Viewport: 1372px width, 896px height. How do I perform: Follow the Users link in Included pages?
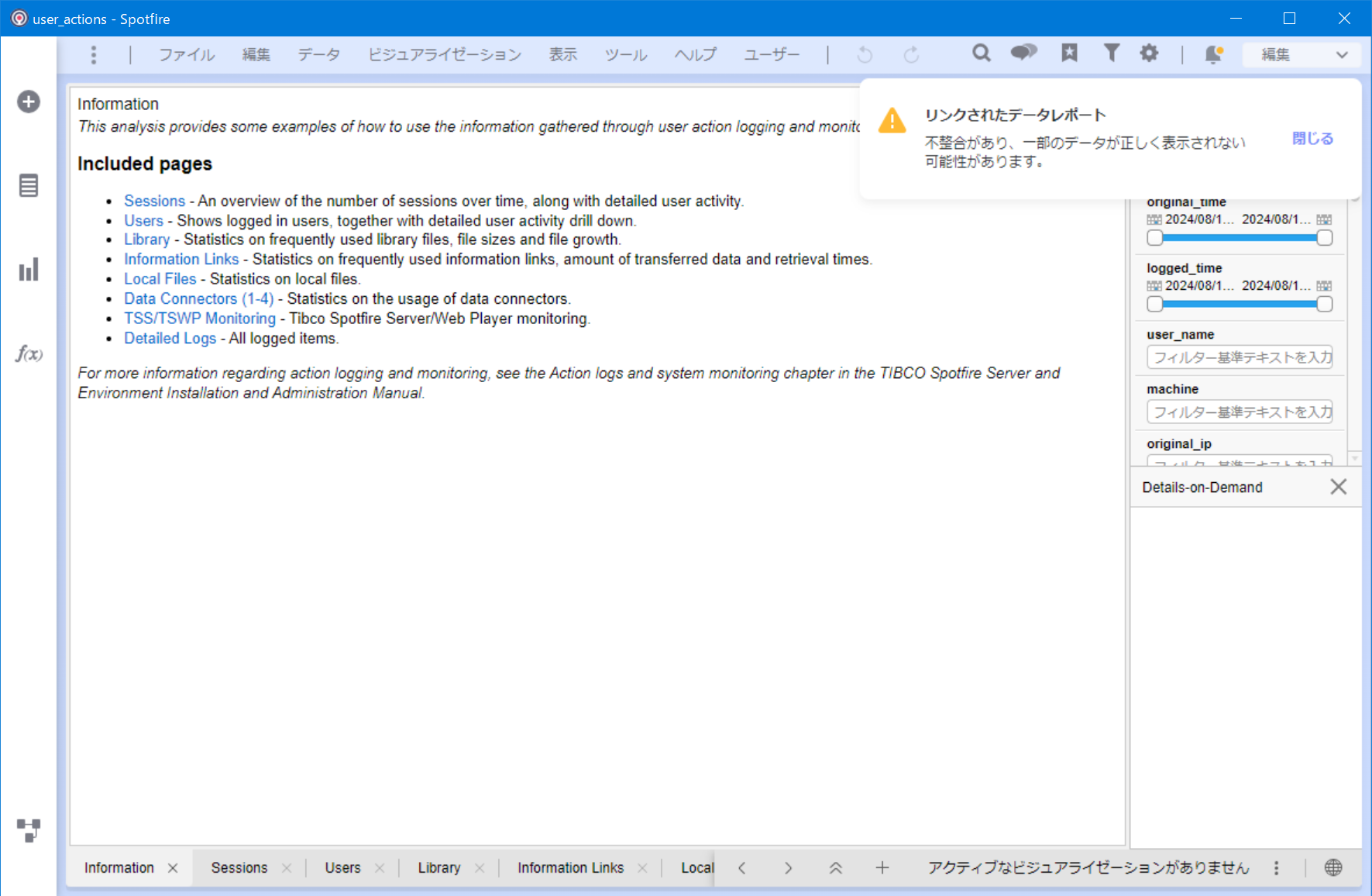pos(143,221)
